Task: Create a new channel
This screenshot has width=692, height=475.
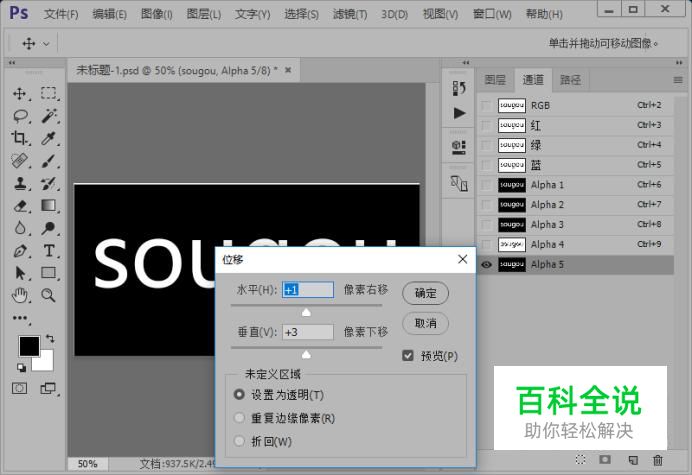Action: pyautogui.click(x=633, y=460)
